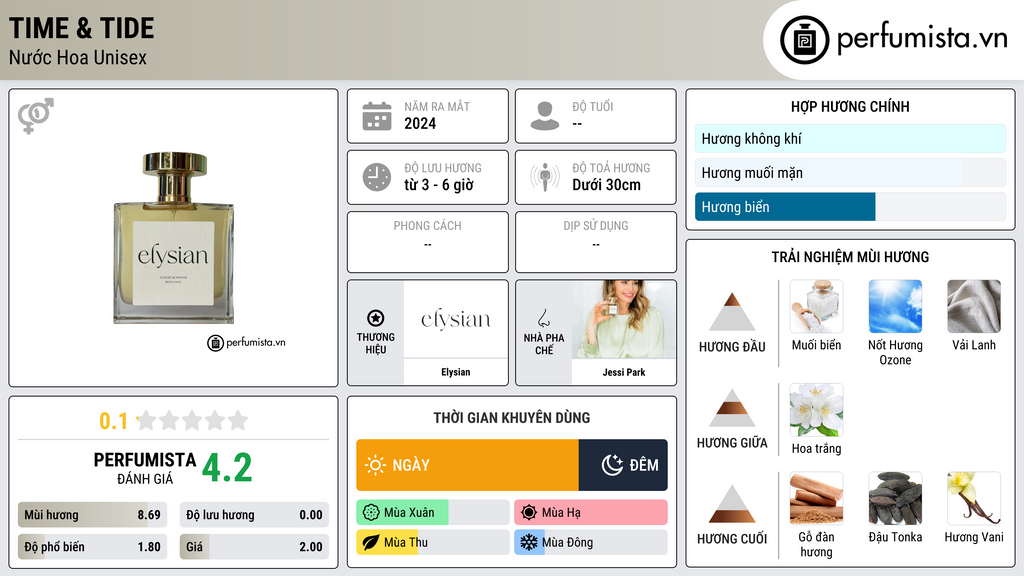The image size is (1024, 576).
Task: Click the 0.1 user rating number
Action: click(x=114, y=421)
